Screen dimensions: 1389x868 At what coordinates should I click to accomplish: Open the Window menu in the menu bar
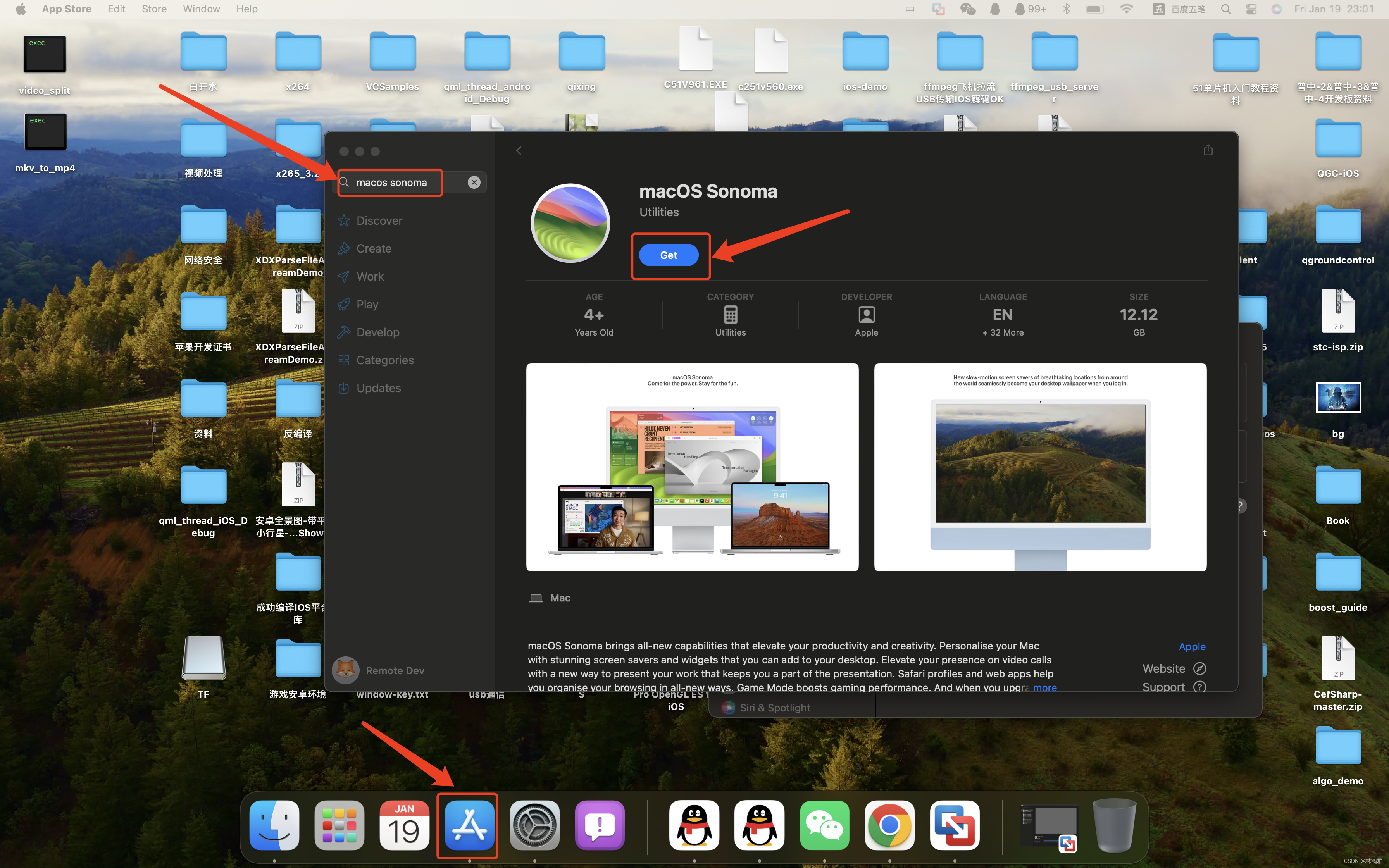201,9
